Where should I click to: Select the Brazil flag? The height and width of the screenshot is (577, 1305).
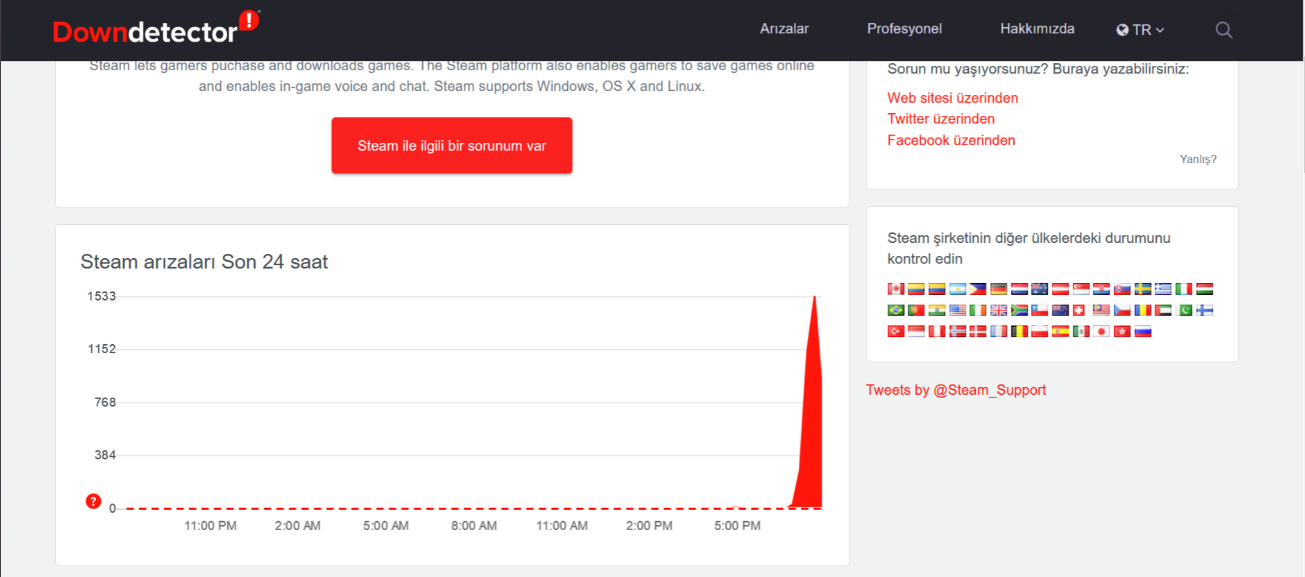896,310
